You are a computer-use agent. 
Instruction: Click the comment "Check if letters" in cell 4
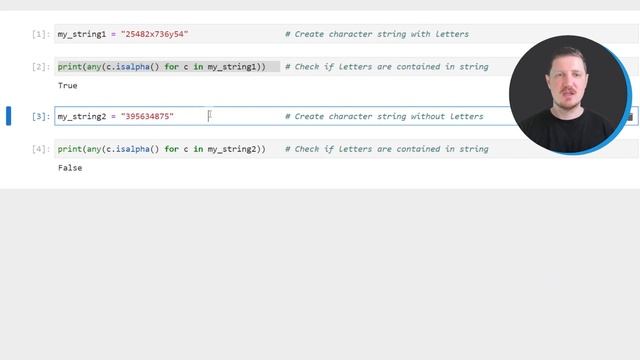(x=387, y=149)
